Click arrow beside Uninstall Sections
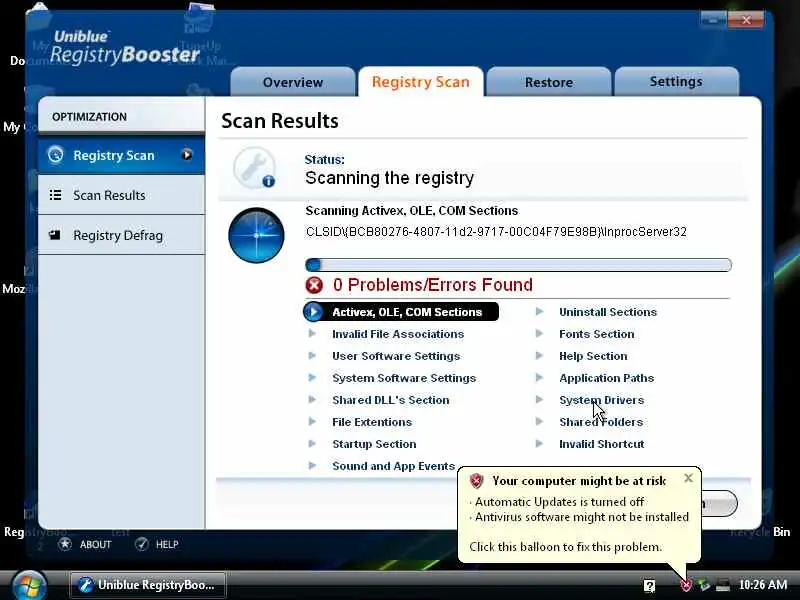Screen dimensions: 800x600 (x=539, y=311)
